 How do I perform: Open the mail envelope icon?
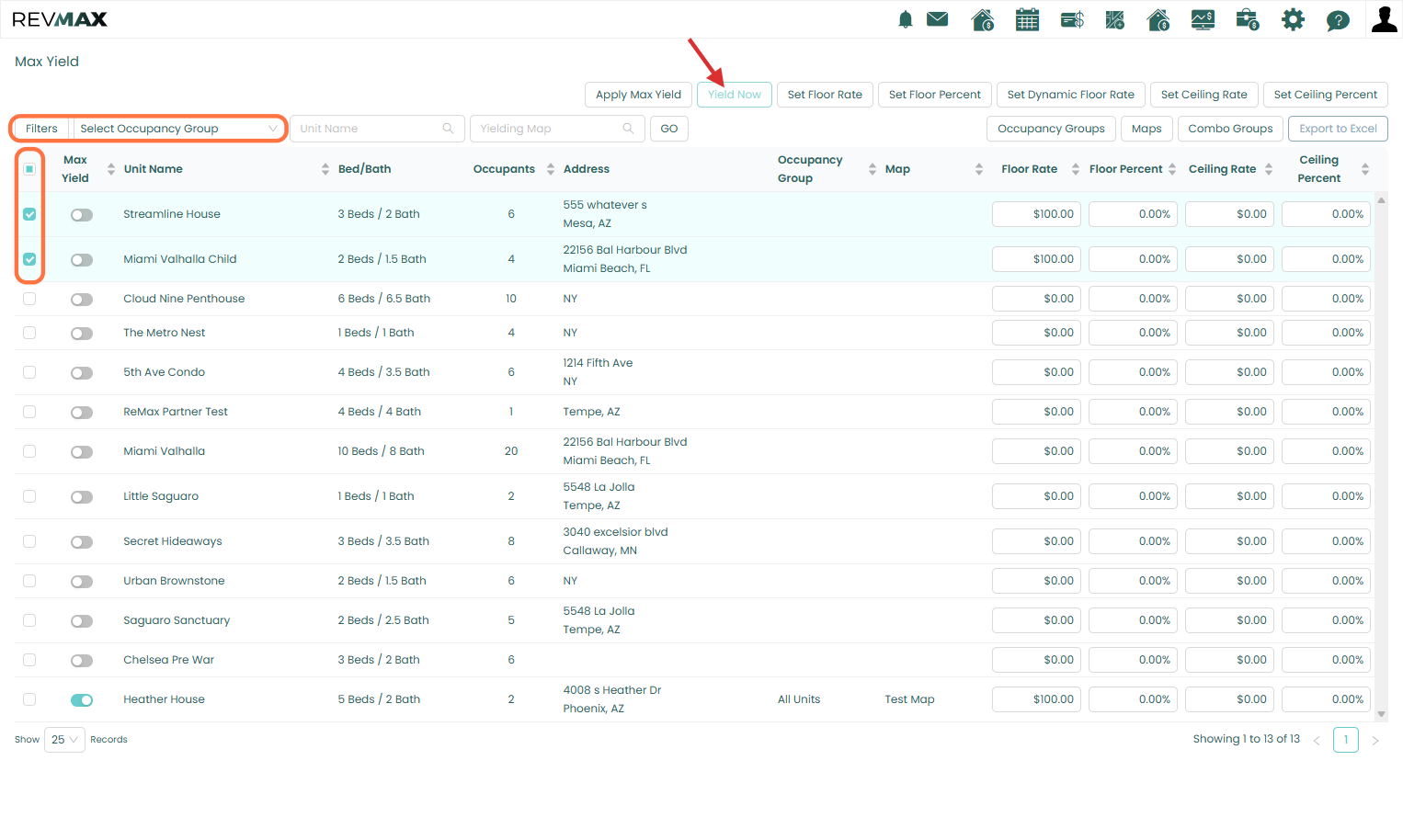(937, 19)
